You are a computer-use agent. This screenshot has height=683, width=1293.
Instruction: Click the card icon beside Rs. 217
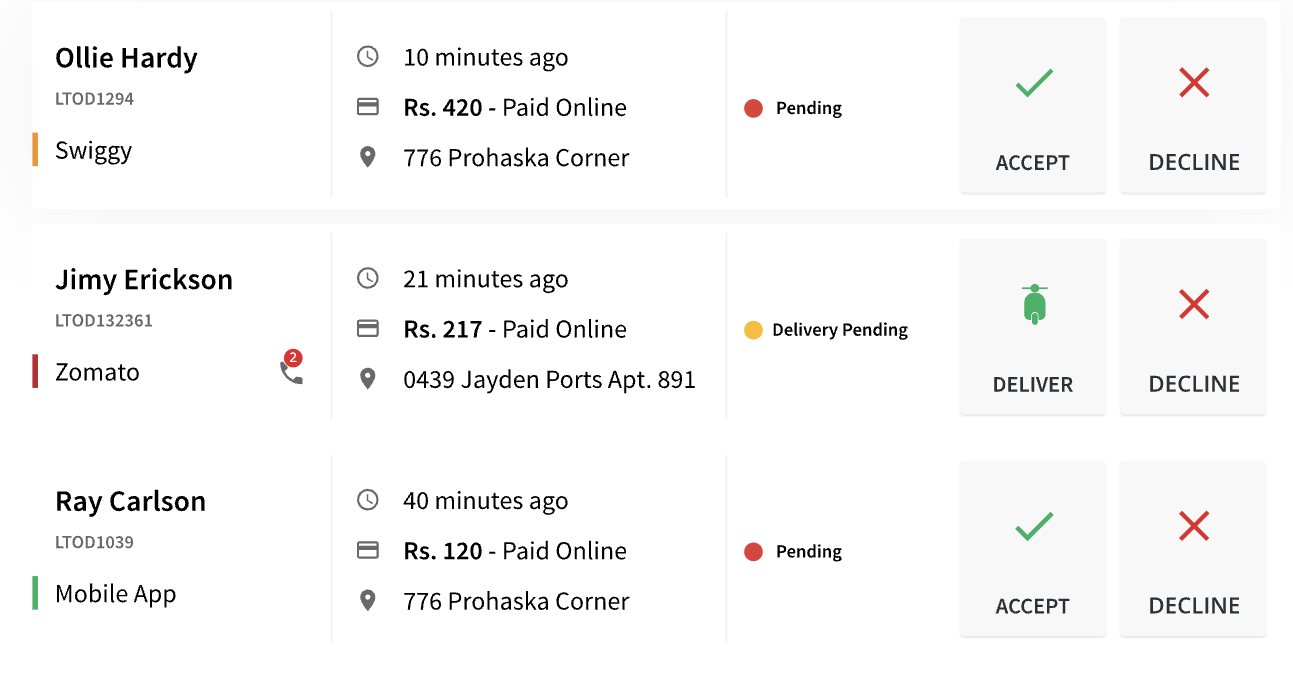pos(368,329)
